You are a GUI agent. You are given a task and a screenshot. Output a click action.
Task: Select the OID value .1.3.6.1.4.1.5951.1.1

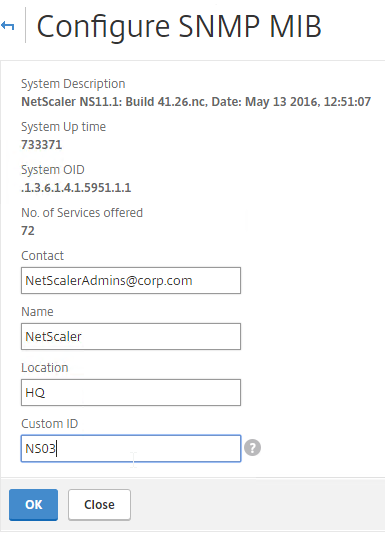coord(76,188)
